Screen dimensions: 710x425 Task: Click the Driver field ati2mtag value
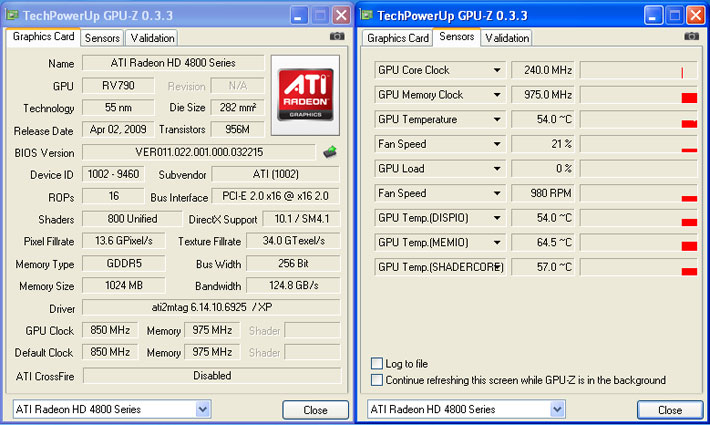(x=211, y=307)
